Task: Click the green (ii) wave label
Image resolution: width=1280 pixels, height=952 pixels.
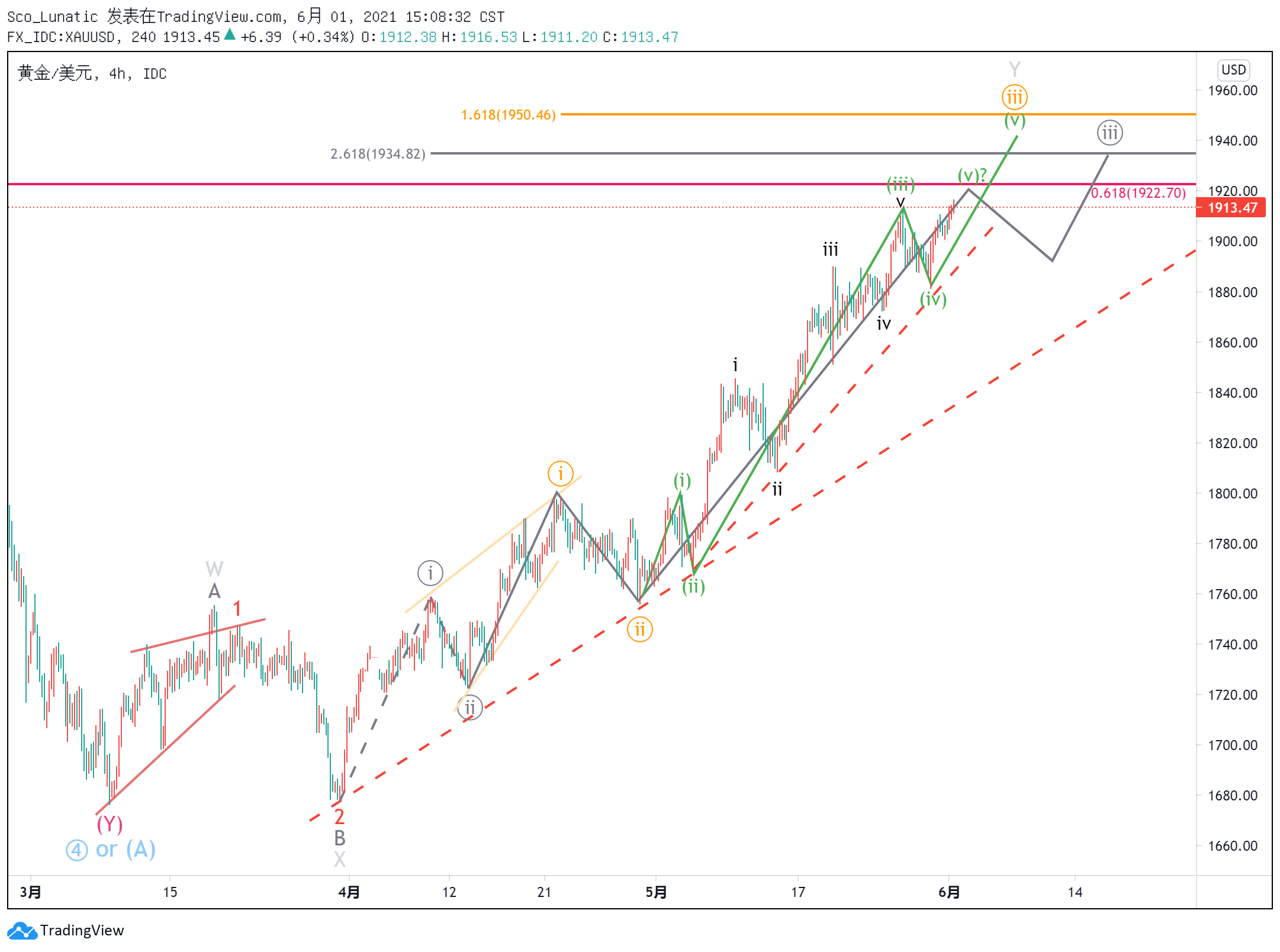Action: point(693,587)
